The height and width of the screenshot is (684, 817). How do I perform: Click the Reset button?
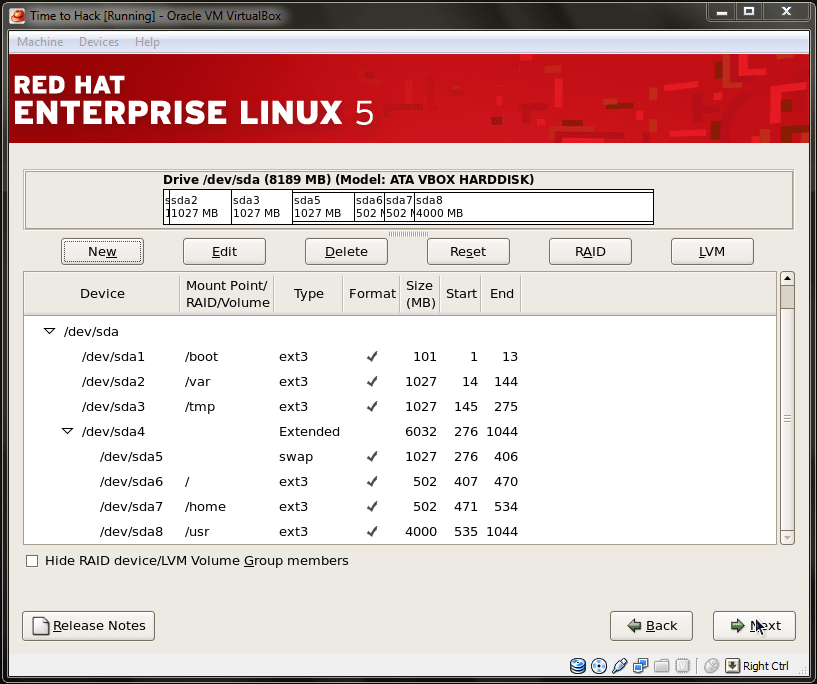click(468, 252)
